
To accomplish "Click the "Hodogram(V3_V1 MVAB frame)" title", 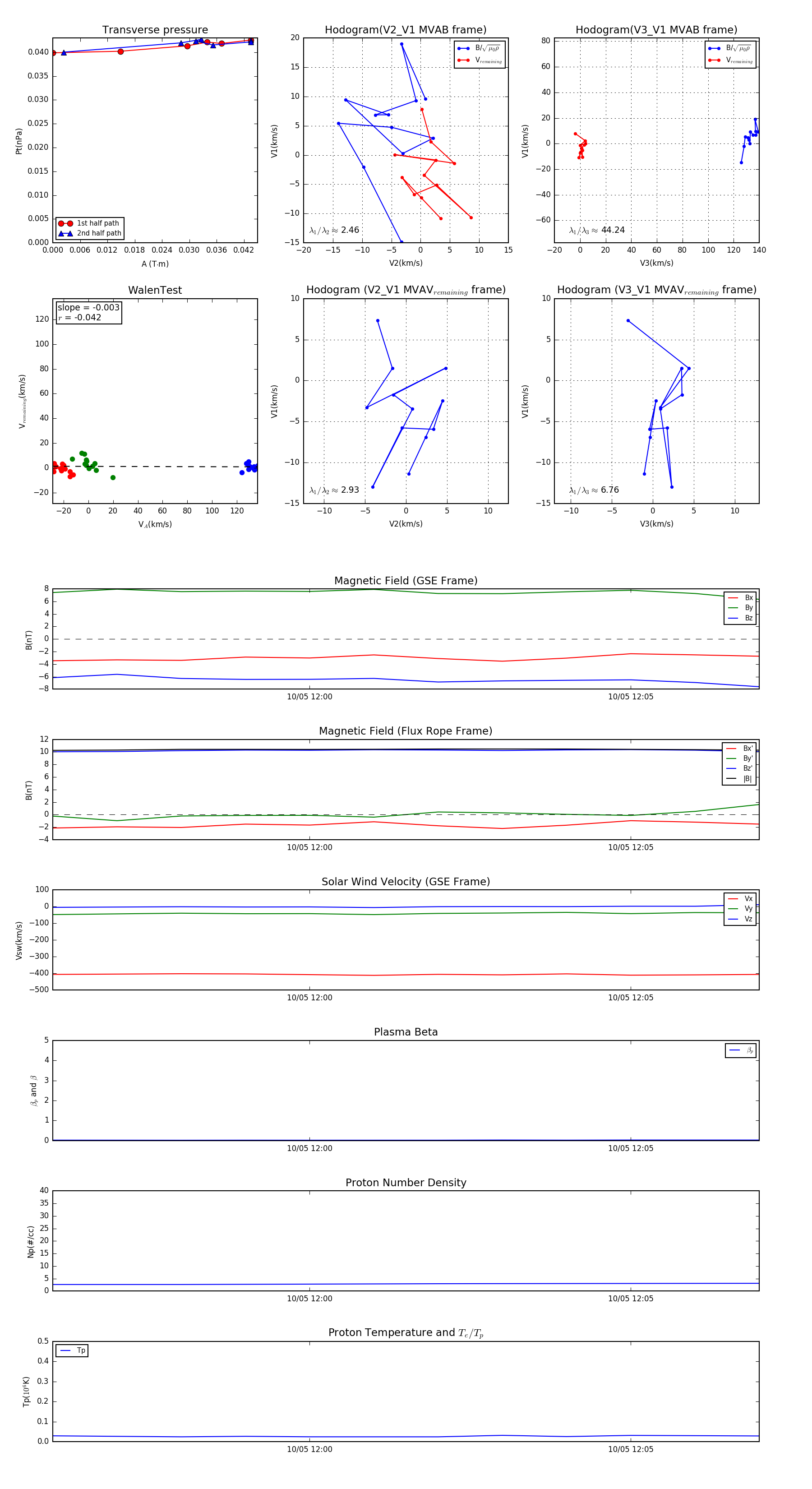I will (656, 30).
